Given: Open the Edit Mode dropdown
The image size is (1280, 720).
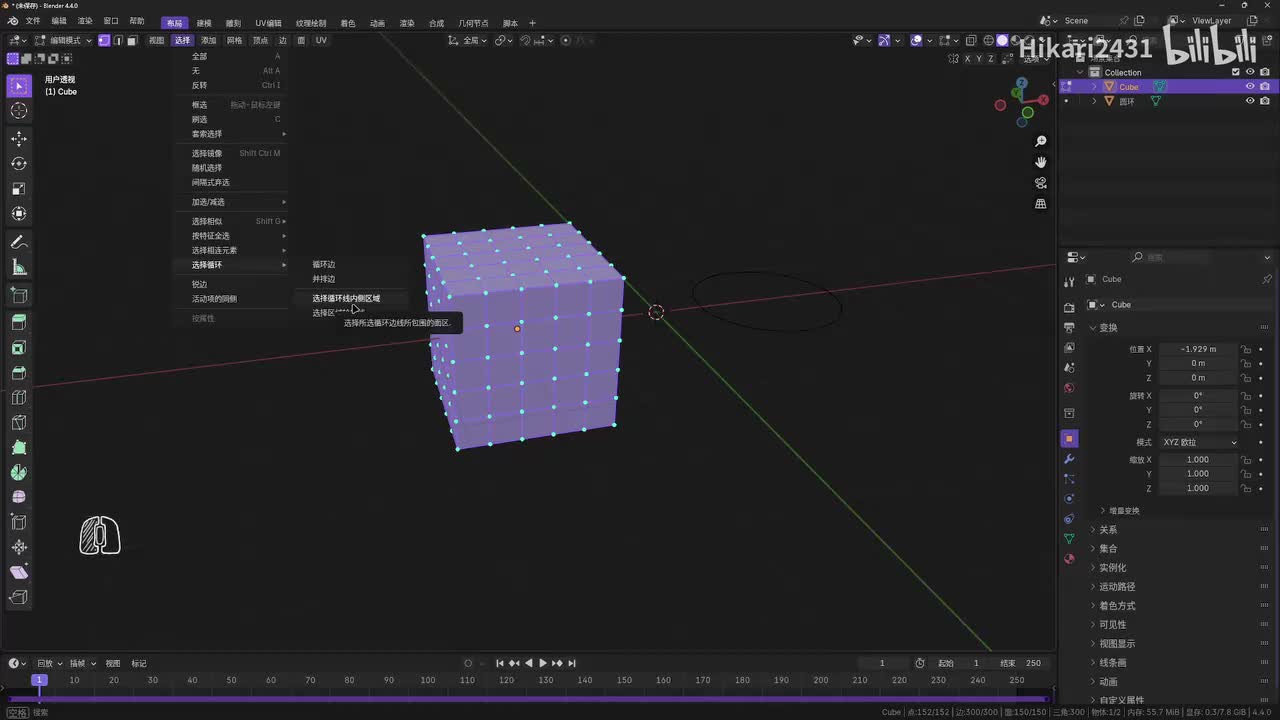Looking at the screenshot, I should pyautogui.click(x=64, y=40).
